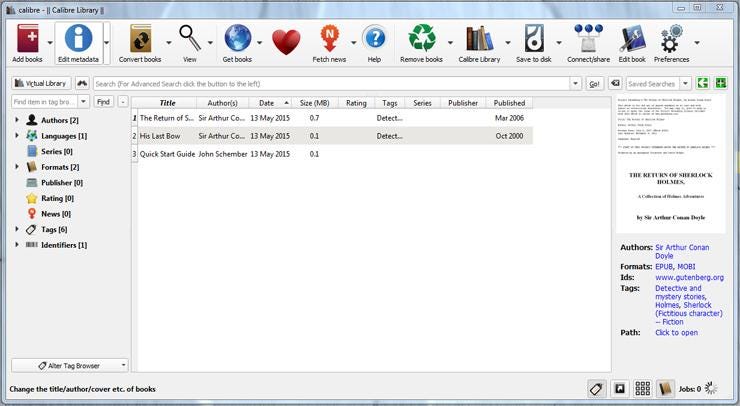Screen dimensions: 740x406
Task: Collapse tag browser with minus button
Action: point(123,102)
